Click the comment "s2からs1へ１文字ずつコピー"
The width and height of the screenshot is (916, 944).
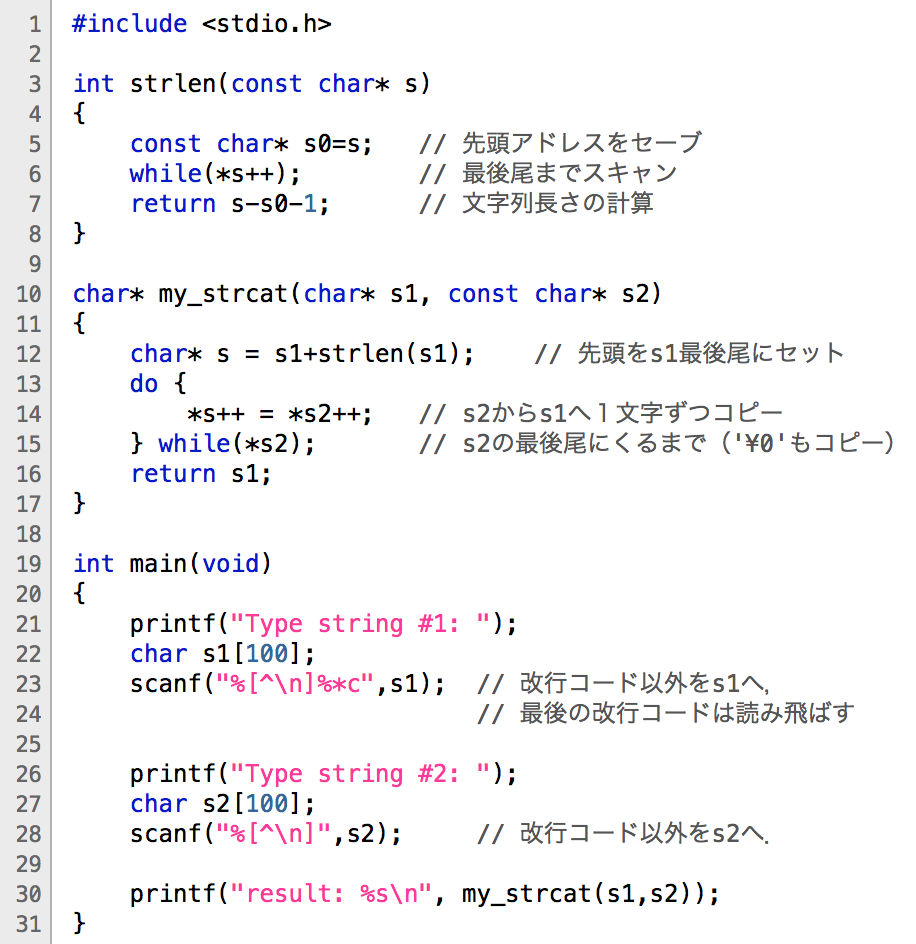pyautogui.click(x=623, y=414)
